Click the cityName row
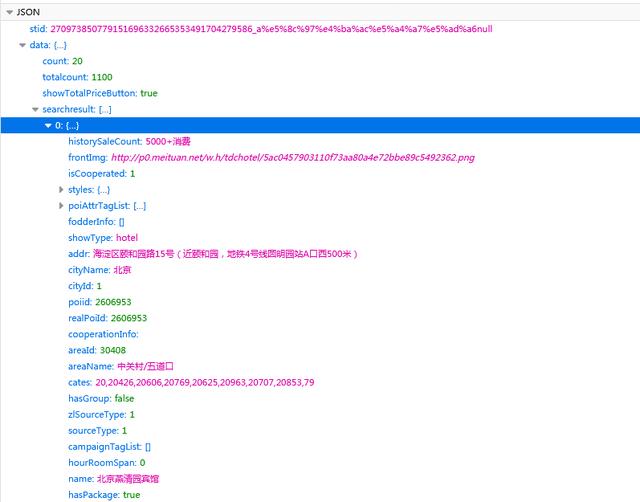Screen dimensions: 640x502 click(320, 270)
